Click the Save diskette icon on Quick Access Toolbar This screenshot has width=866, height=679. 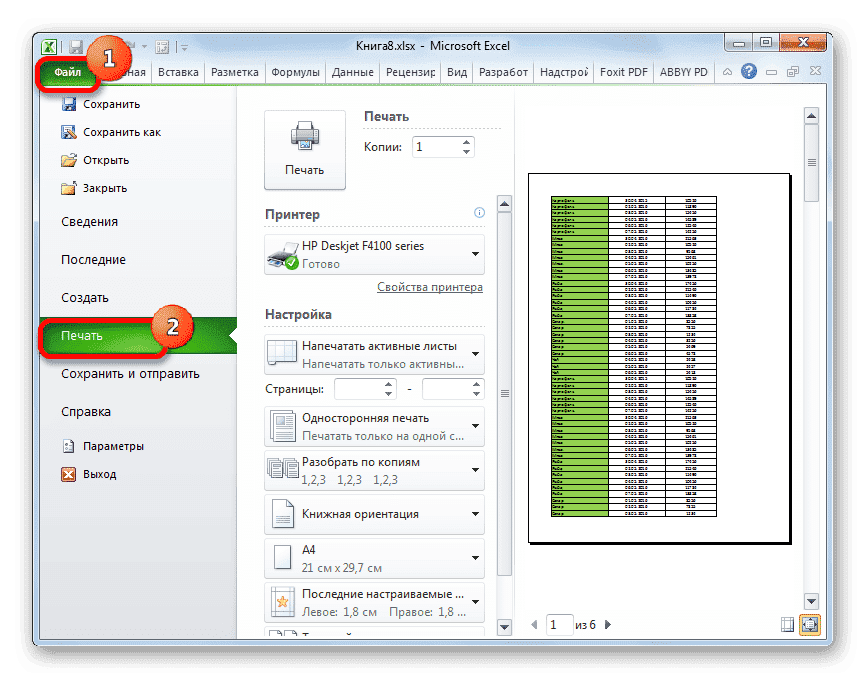tap(76, 46)
